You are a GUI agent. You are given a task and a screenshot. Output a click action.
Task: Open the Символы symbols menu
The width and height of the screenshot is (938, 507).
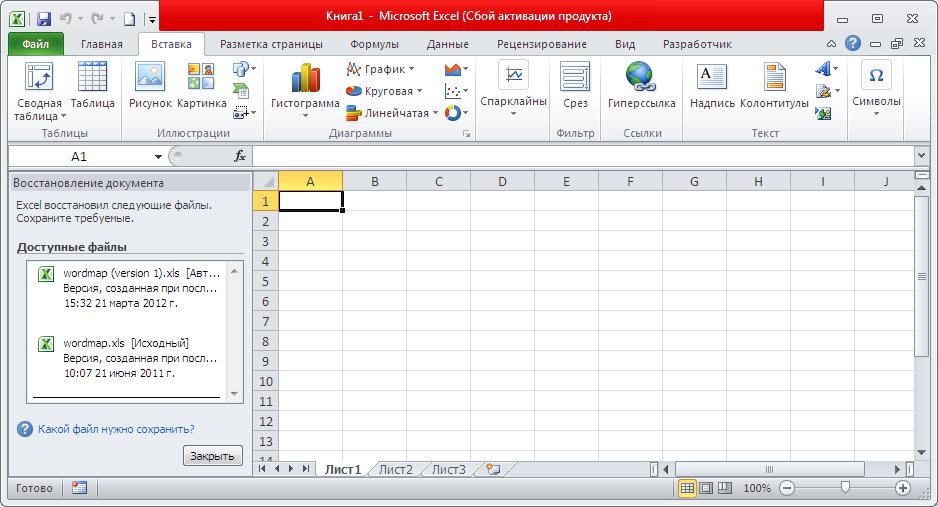[876, 88]
